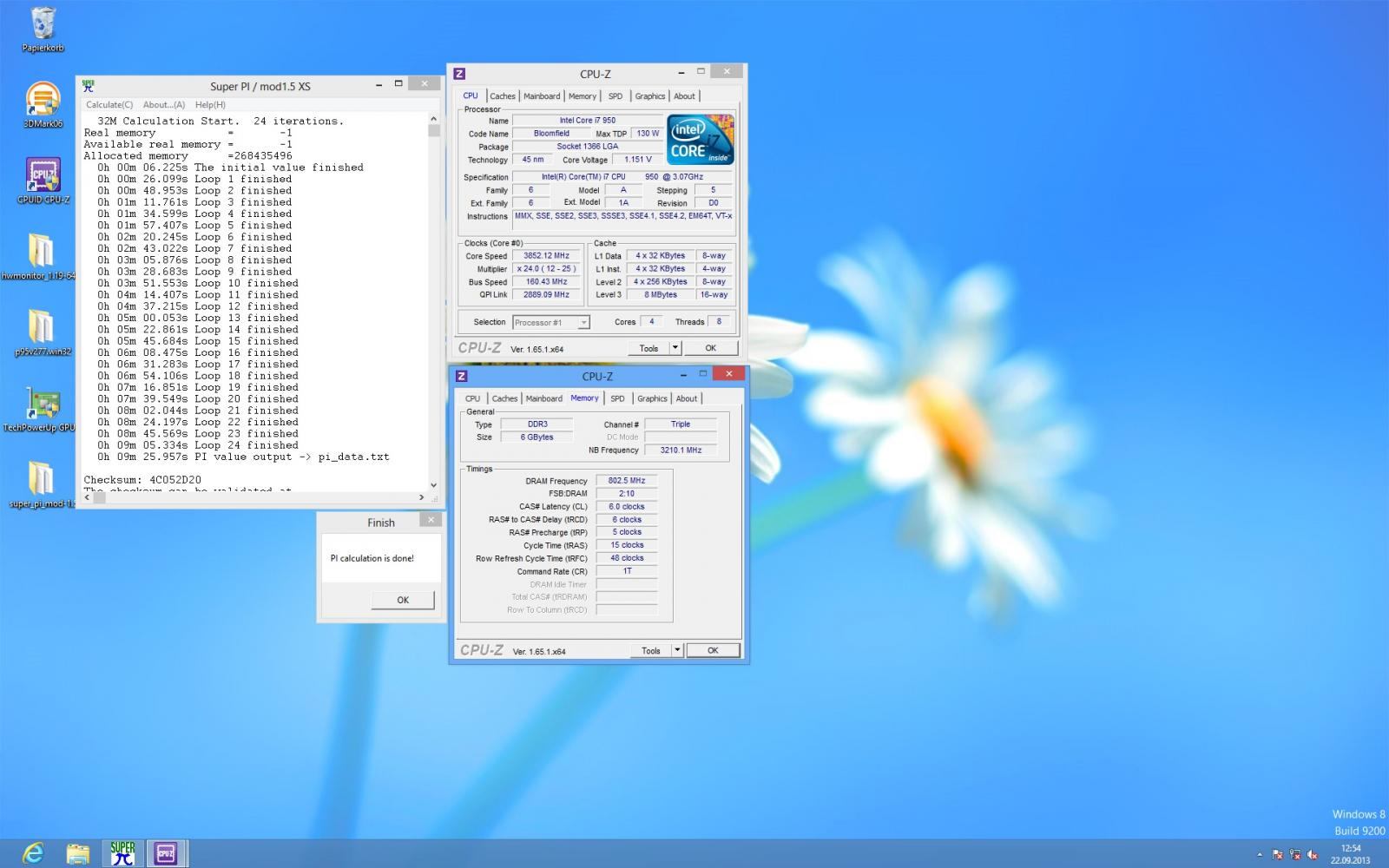Switch to SPD tab in lower CPU-Z
The image size is (1389, 868).
pyautogui.click(x=617, y=398)
